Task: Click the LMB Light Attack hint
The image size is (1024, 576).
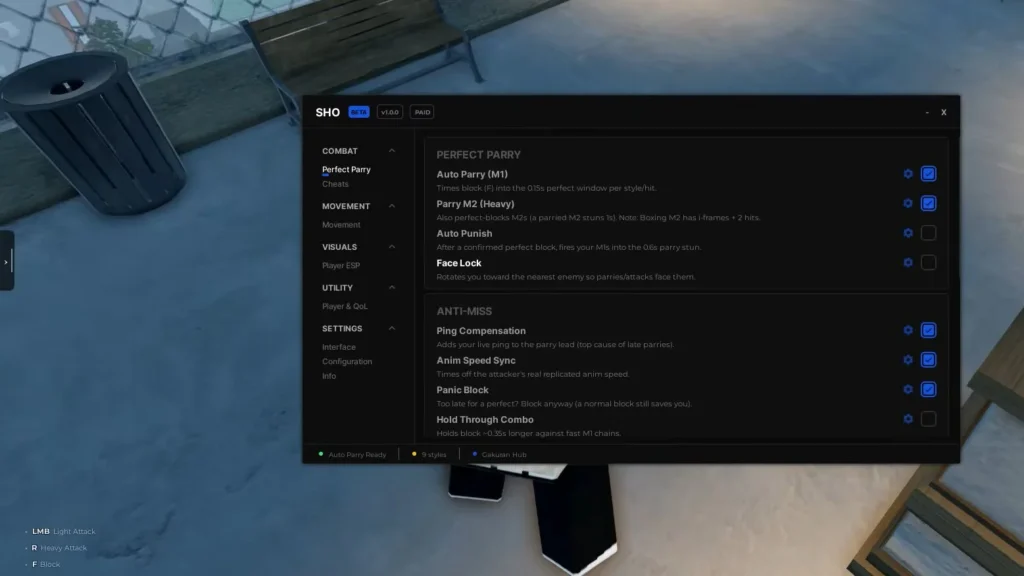Action: click(63, 532)
